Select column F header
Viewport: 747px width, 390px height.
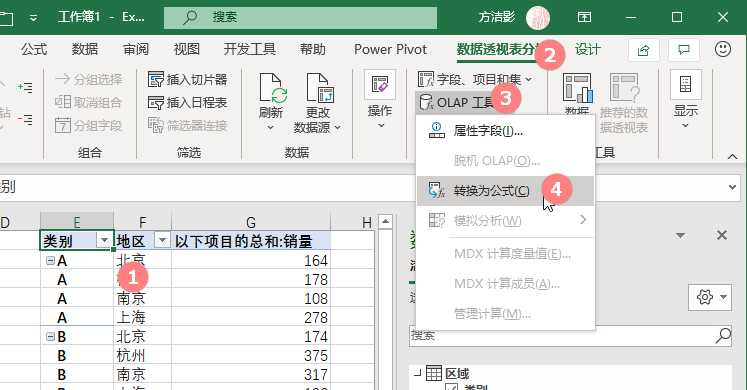[x=142, y=222]
